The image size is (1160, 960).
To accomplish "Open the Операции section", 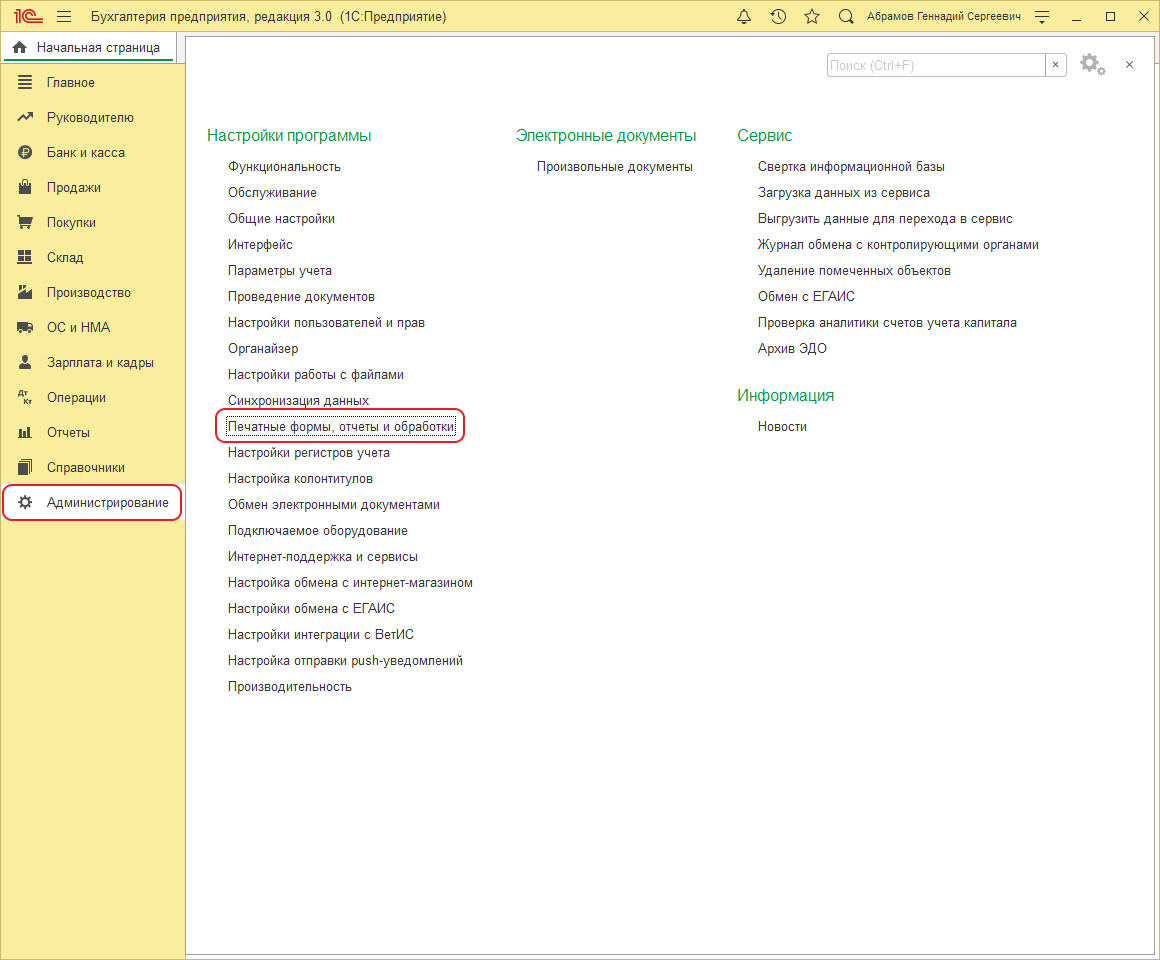I will click(92, 397).
